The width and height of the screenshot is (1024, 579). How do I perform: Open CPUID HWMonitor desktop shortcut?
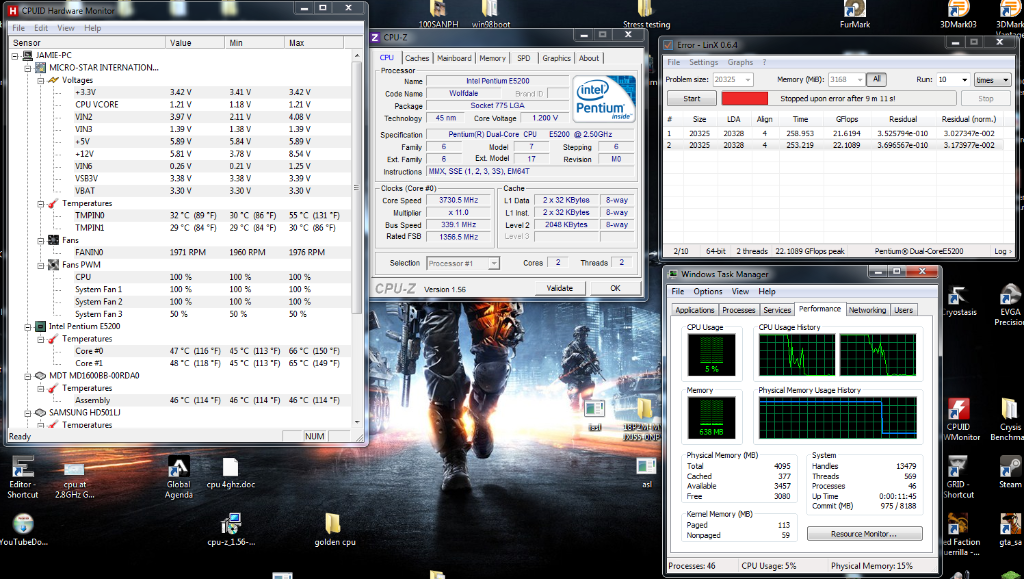(x=958, y=420)
